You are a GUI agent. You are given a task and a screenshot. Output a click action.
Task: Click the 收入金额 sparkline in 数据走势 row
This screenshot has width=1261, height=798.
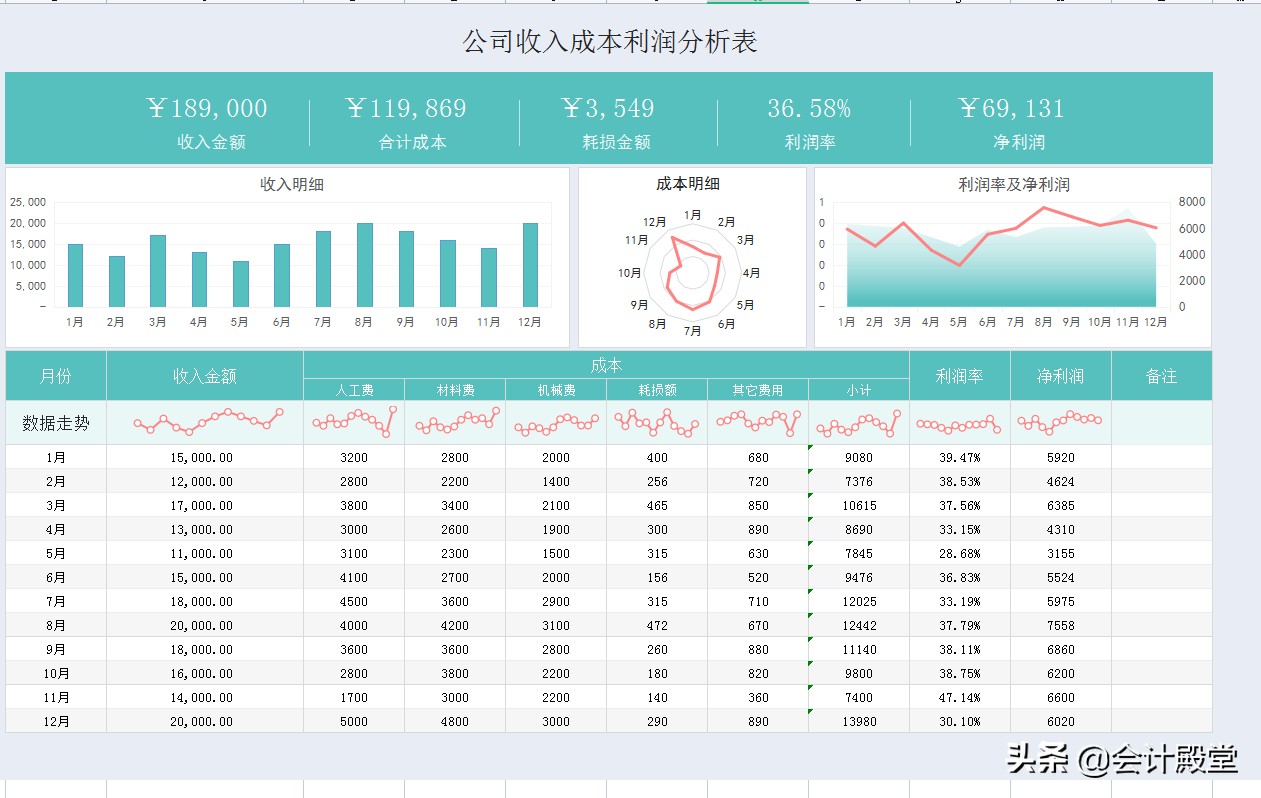click(204, 421)
